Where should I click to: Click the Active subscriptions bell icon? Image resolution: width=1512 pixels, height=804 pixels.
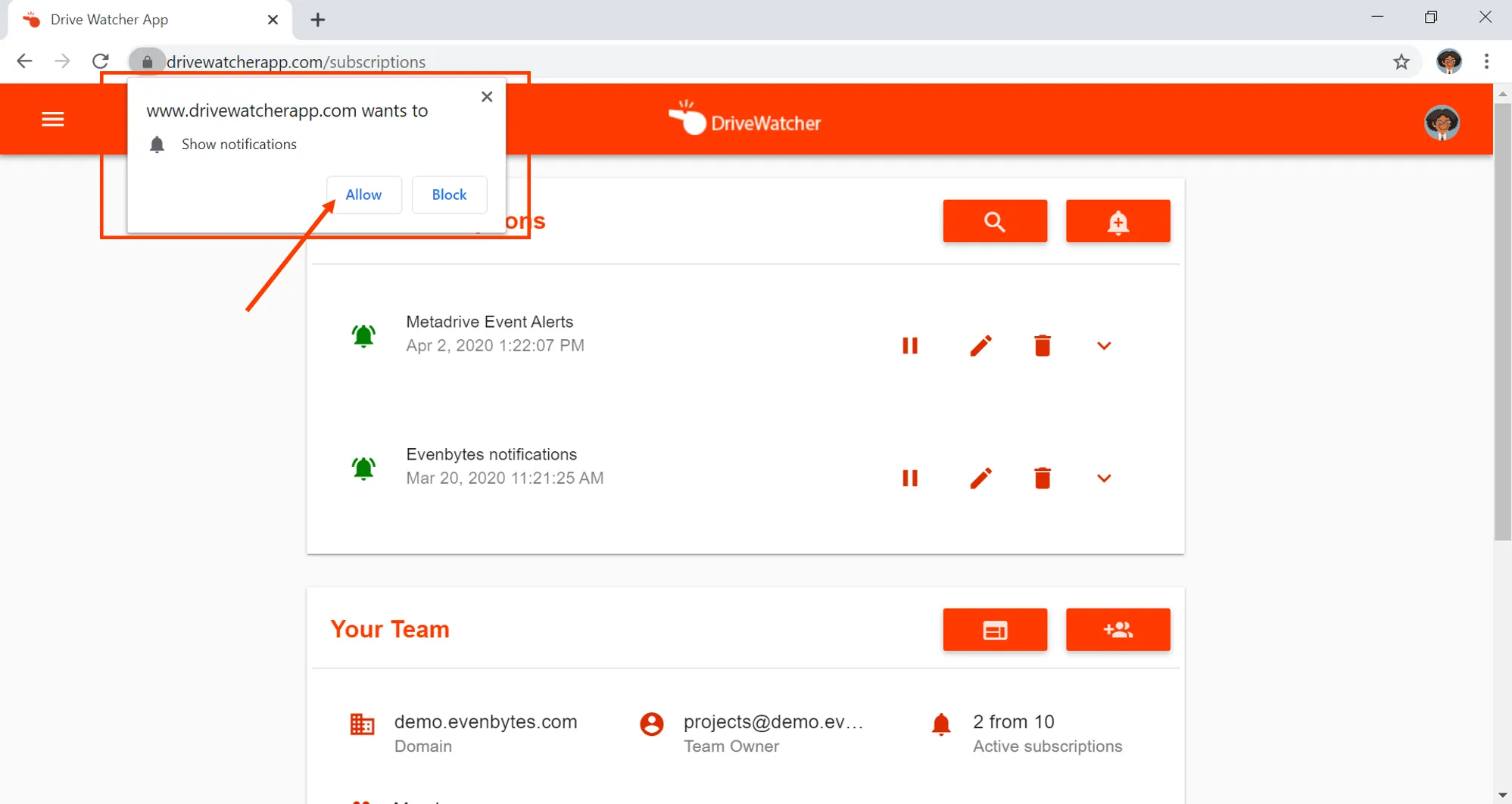point(941,725)
